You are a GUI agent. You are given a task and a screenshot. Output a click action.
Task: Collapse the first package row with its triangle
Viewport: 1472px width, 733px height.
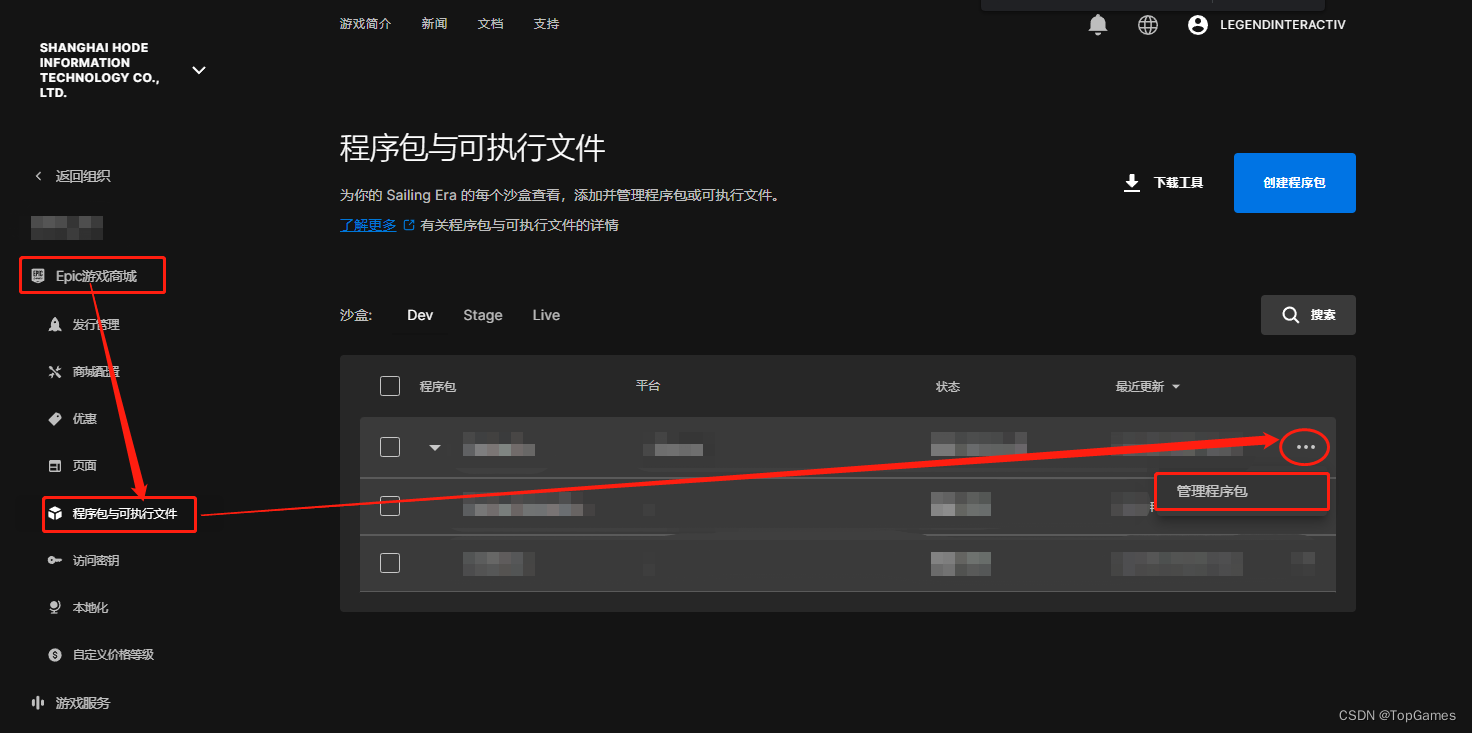pyautogui.click(x=435, y=447)
